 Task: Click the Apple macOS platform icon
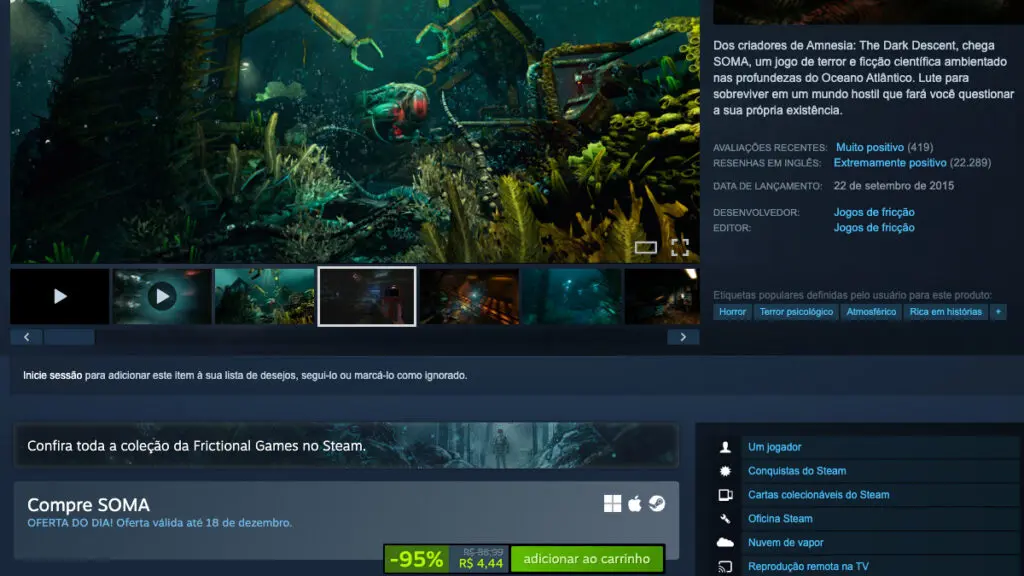click(635, 503)
